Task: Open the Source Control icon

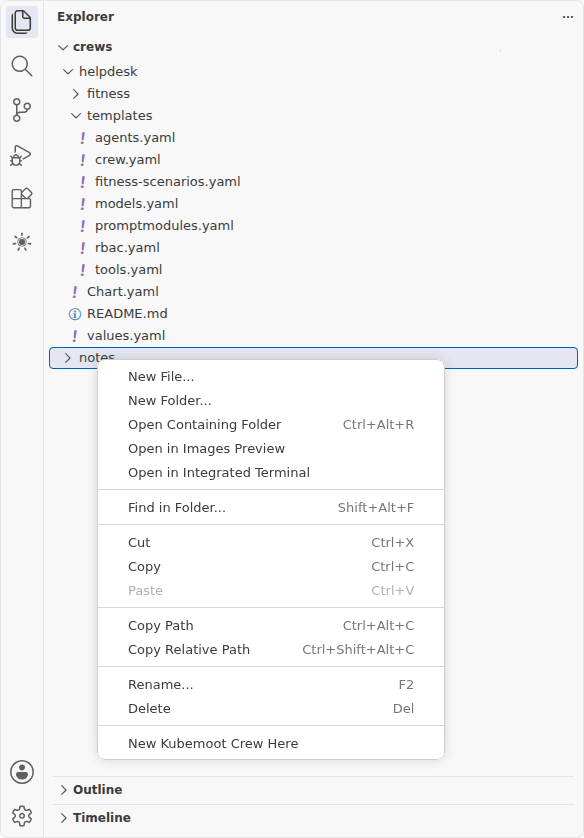Action: click(x=21, y=110)
